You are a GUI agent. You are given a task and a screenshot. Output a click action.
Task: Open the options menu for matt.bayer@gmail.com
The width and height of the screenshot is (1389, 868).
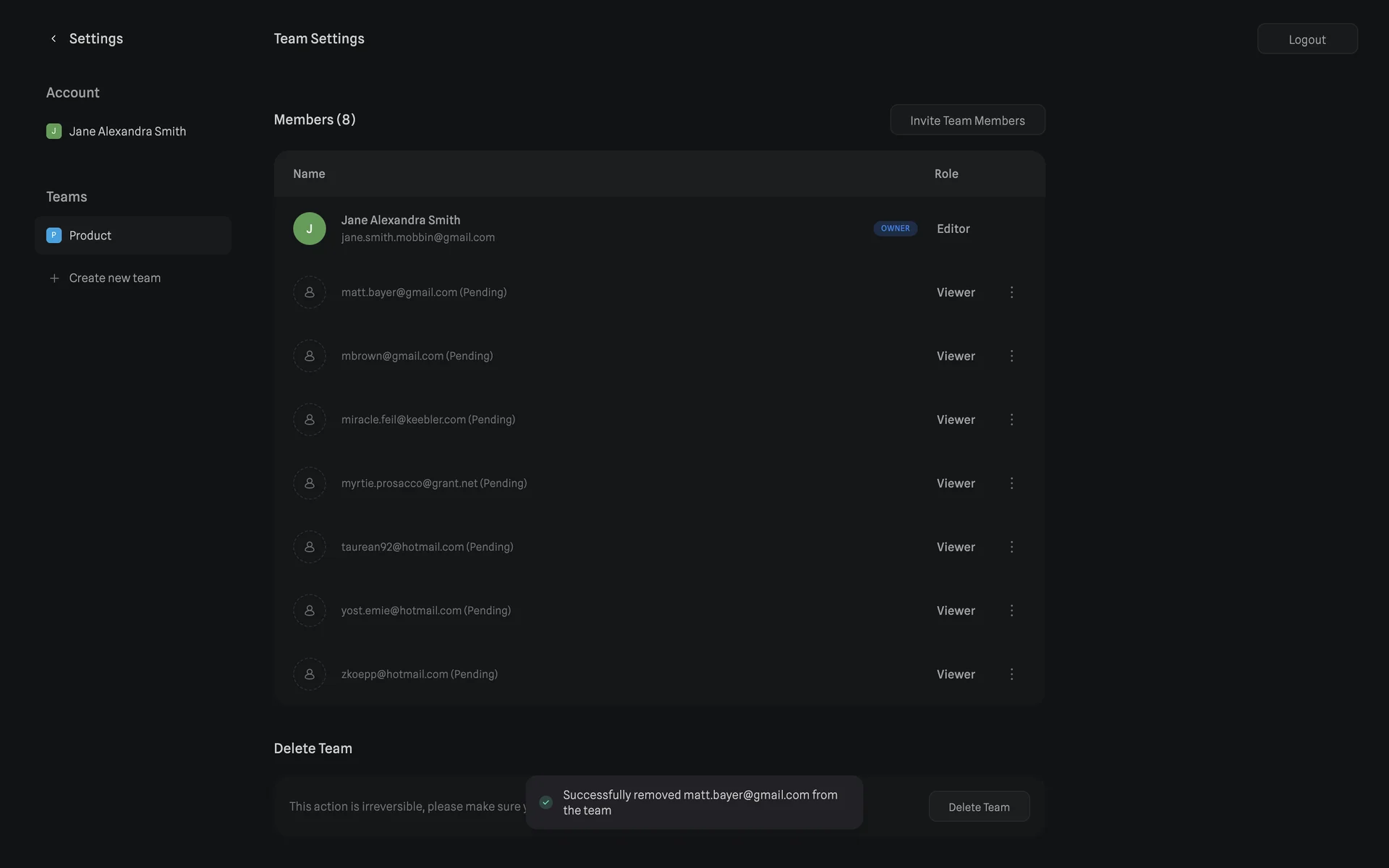(x=1011, y=292)
